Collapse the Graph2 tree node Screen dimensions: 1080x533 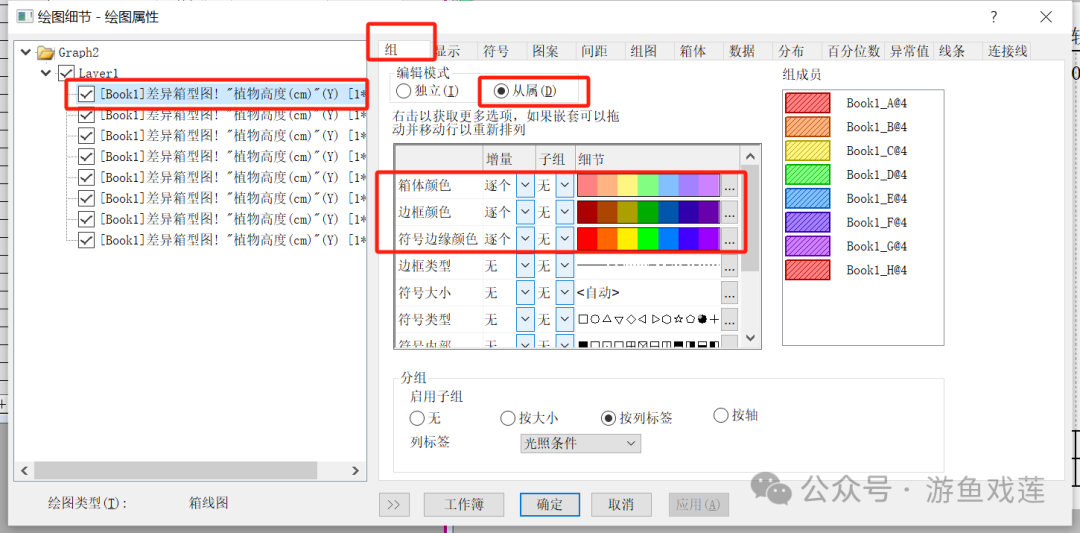pyautogui.click(x=26, y=52)
